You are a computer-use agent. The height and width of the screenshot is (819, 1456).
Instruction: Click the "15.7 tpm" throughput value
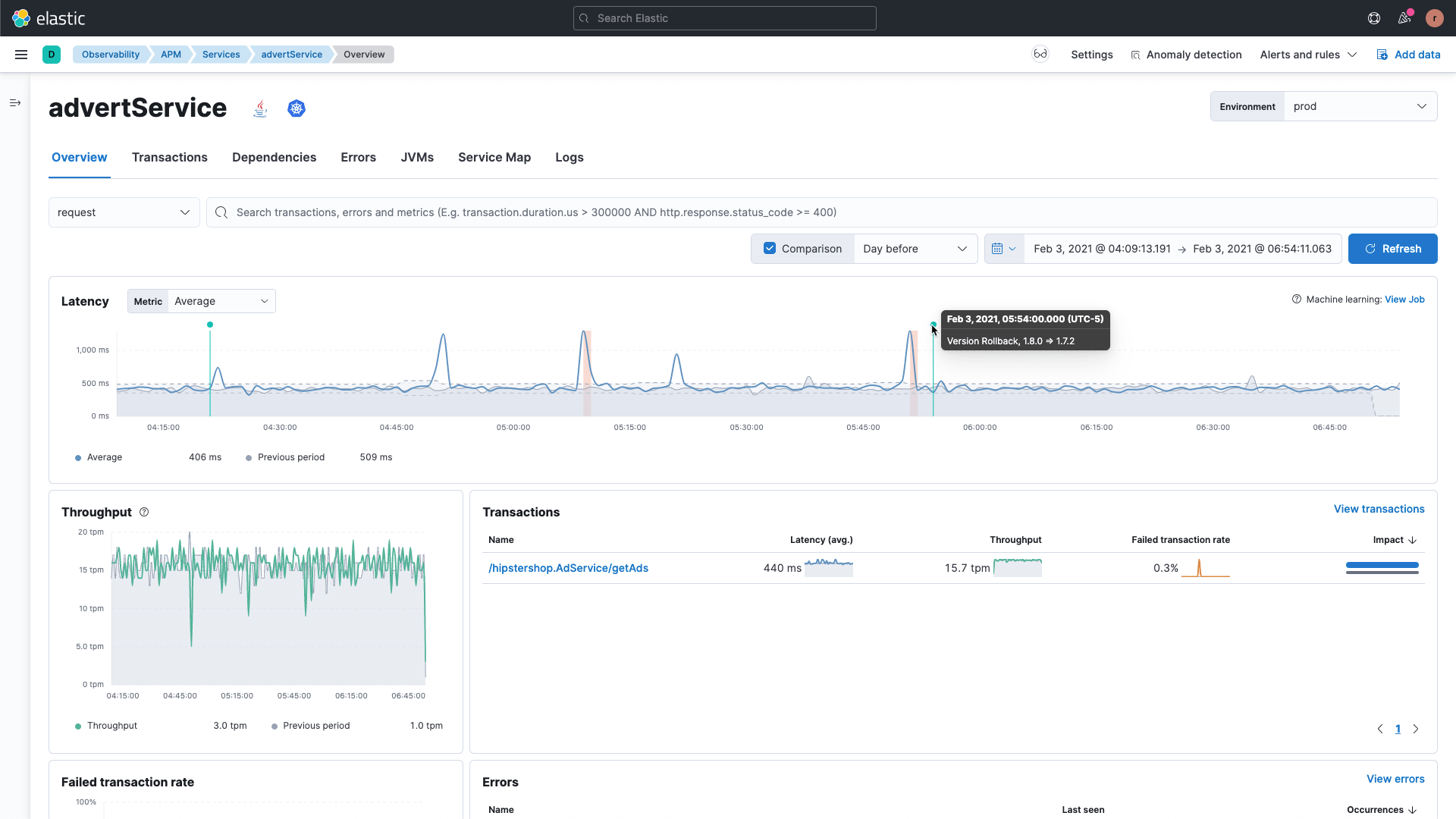tap(967, 568)
